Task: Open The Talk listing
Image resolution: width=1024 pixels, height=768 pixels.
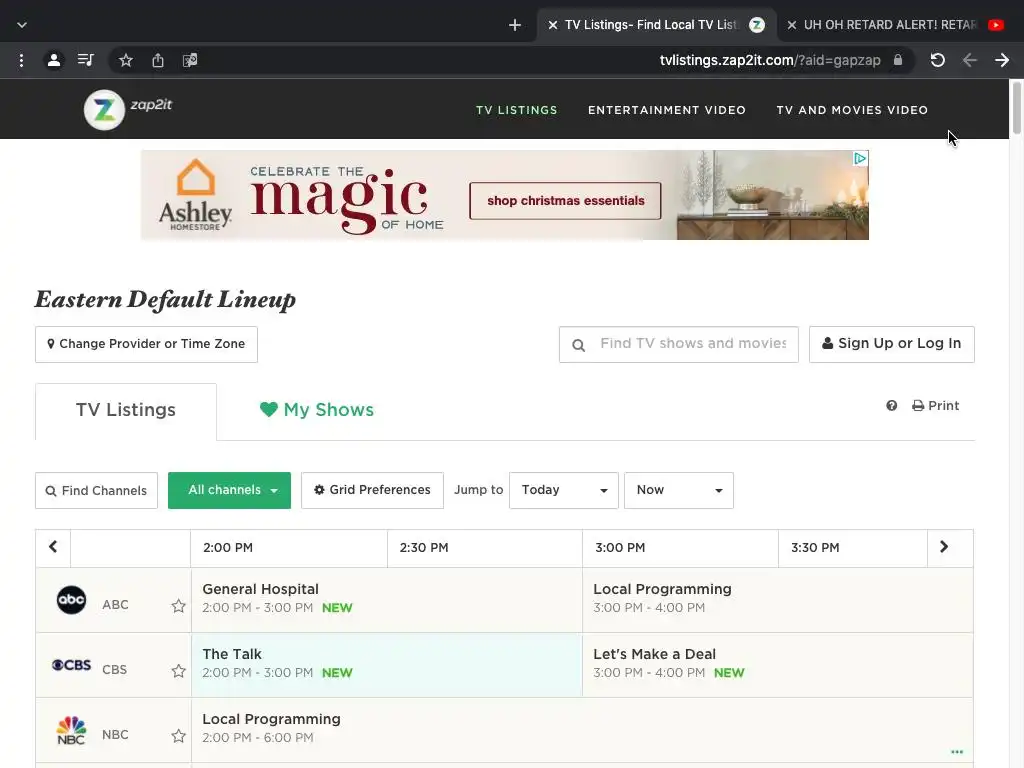Action: (387, 665)
